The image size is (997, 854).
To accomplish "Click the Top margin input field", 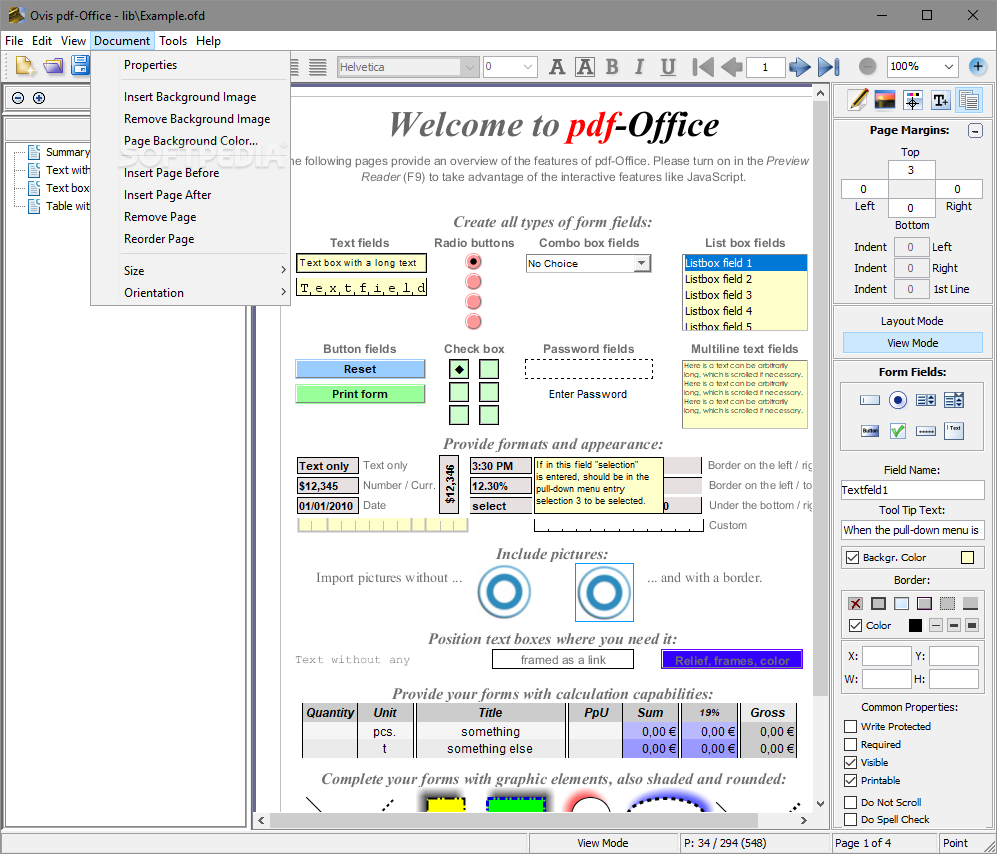I will tap(911, 170).
